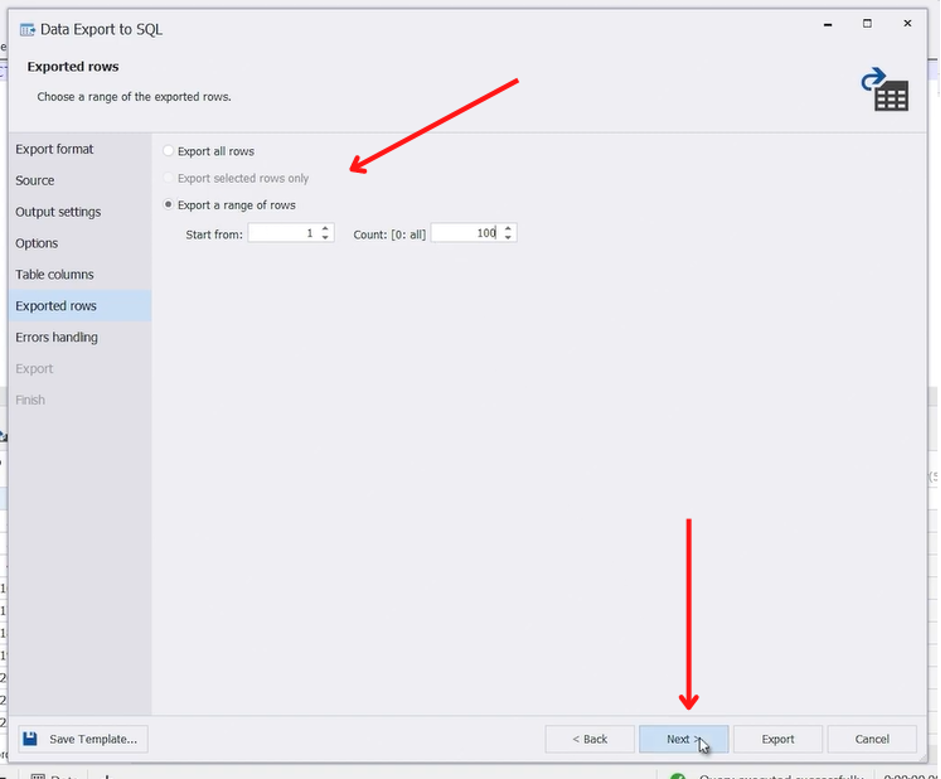Click the Data Export title bar icon

[27, 29]
